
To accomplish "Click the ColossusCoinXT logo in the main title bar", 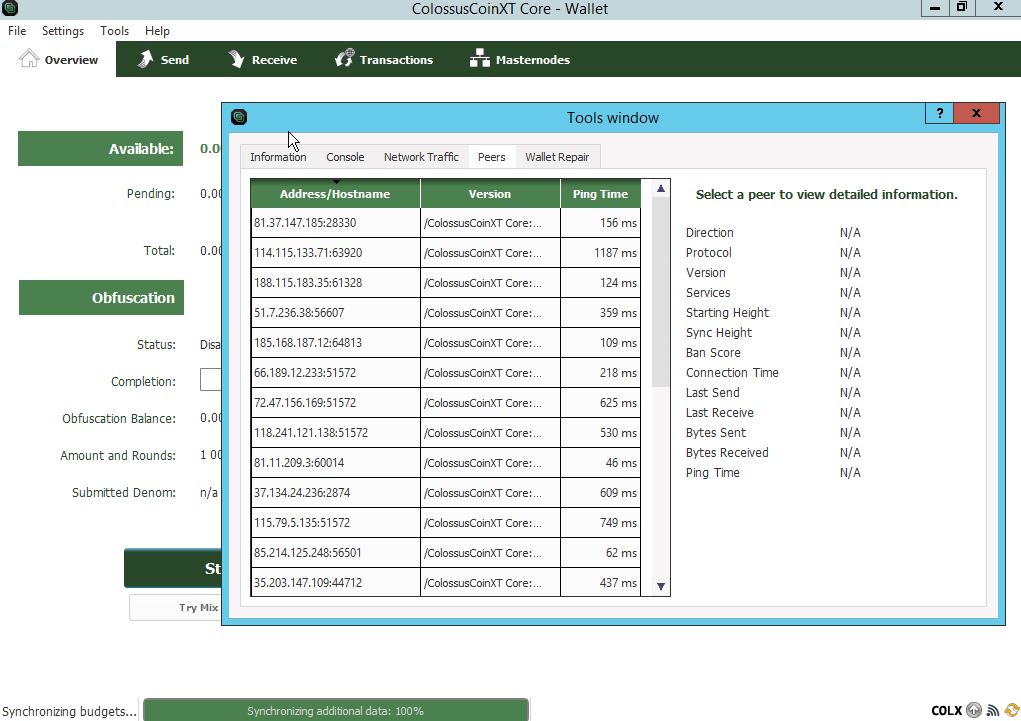I will [10, 8].
